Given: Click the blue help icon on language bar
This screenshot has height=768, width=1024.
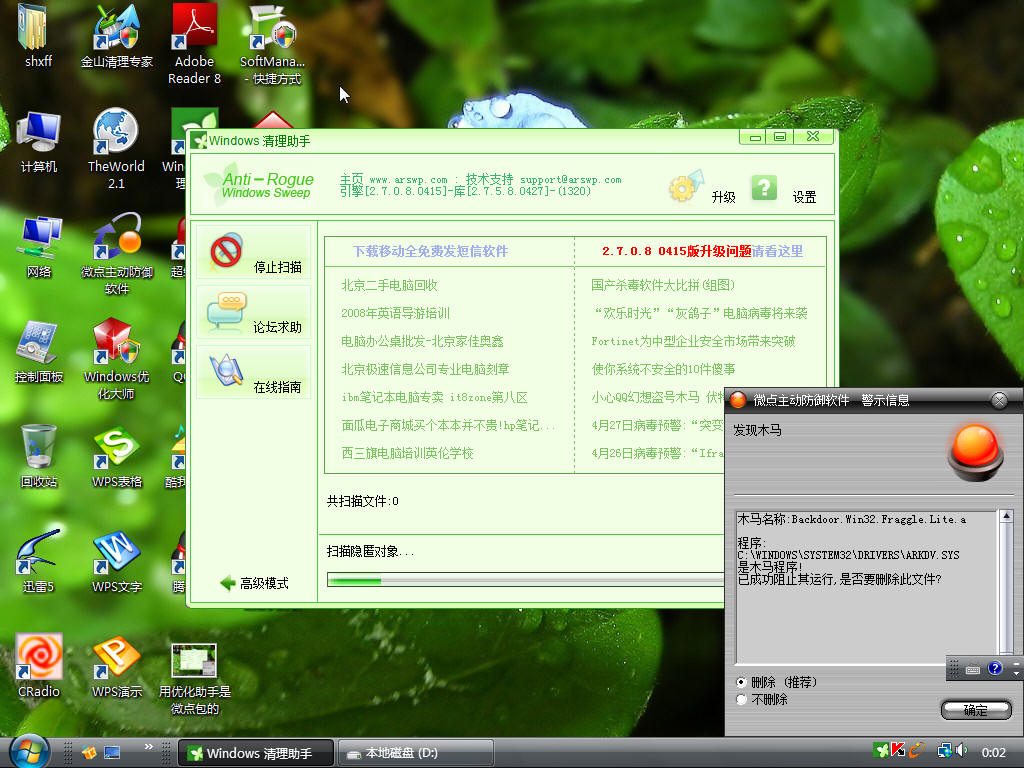Looking at the screenshot, I should 995,668.
